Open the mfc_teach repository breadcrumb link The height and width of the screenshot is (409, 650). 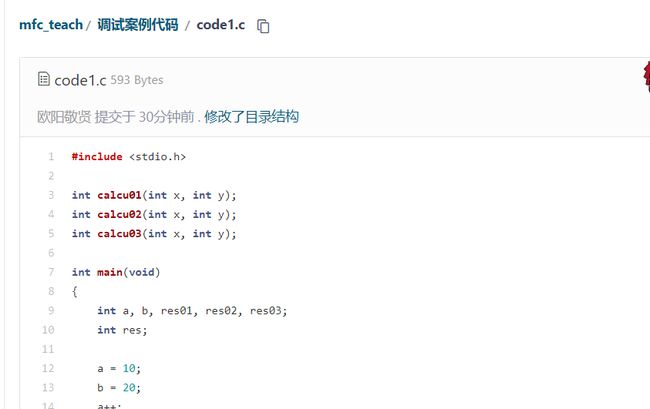[x=51, y=25]
